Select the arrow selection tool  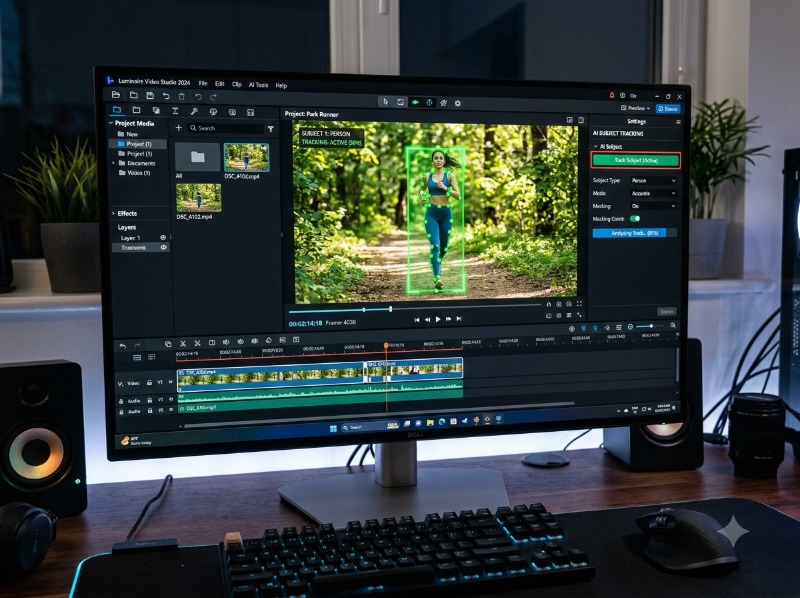(x=386, y=102)
